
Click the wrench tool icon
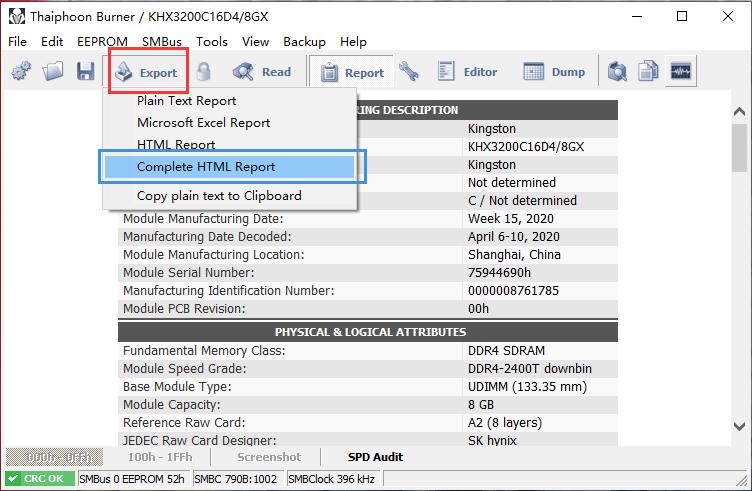click(x=408, y=72)
